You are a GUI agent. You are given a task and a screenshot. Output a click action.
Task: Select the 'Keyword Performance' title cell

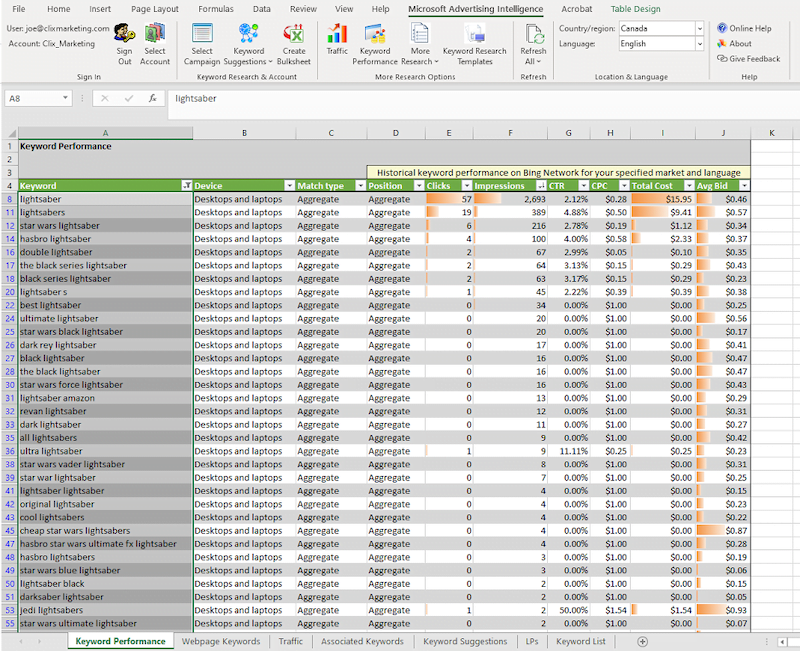coord(106,146)
